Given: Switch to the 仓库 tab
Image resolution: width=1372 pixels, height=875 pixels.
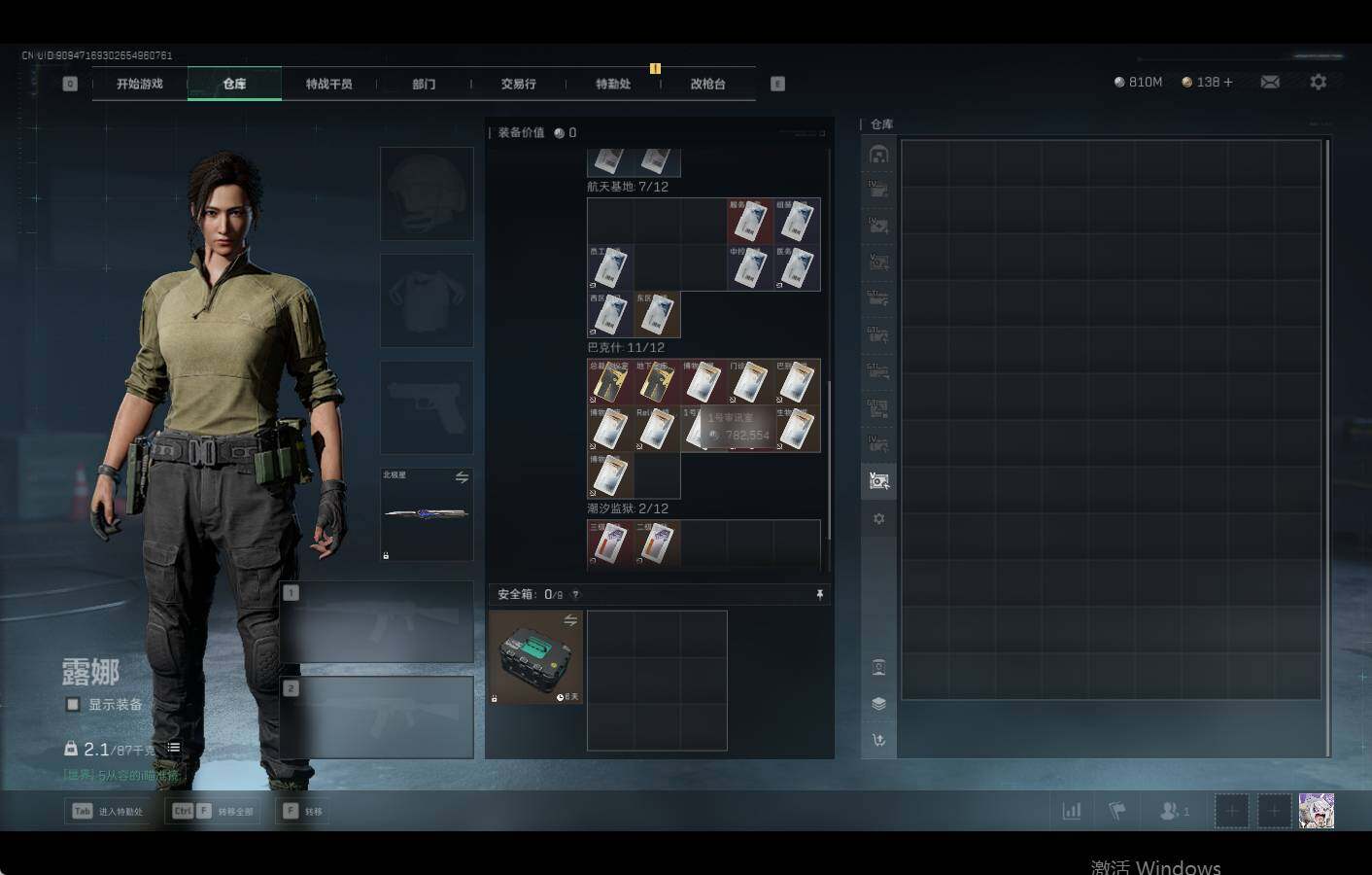Looking at the screenshot, I should [234, 84].
